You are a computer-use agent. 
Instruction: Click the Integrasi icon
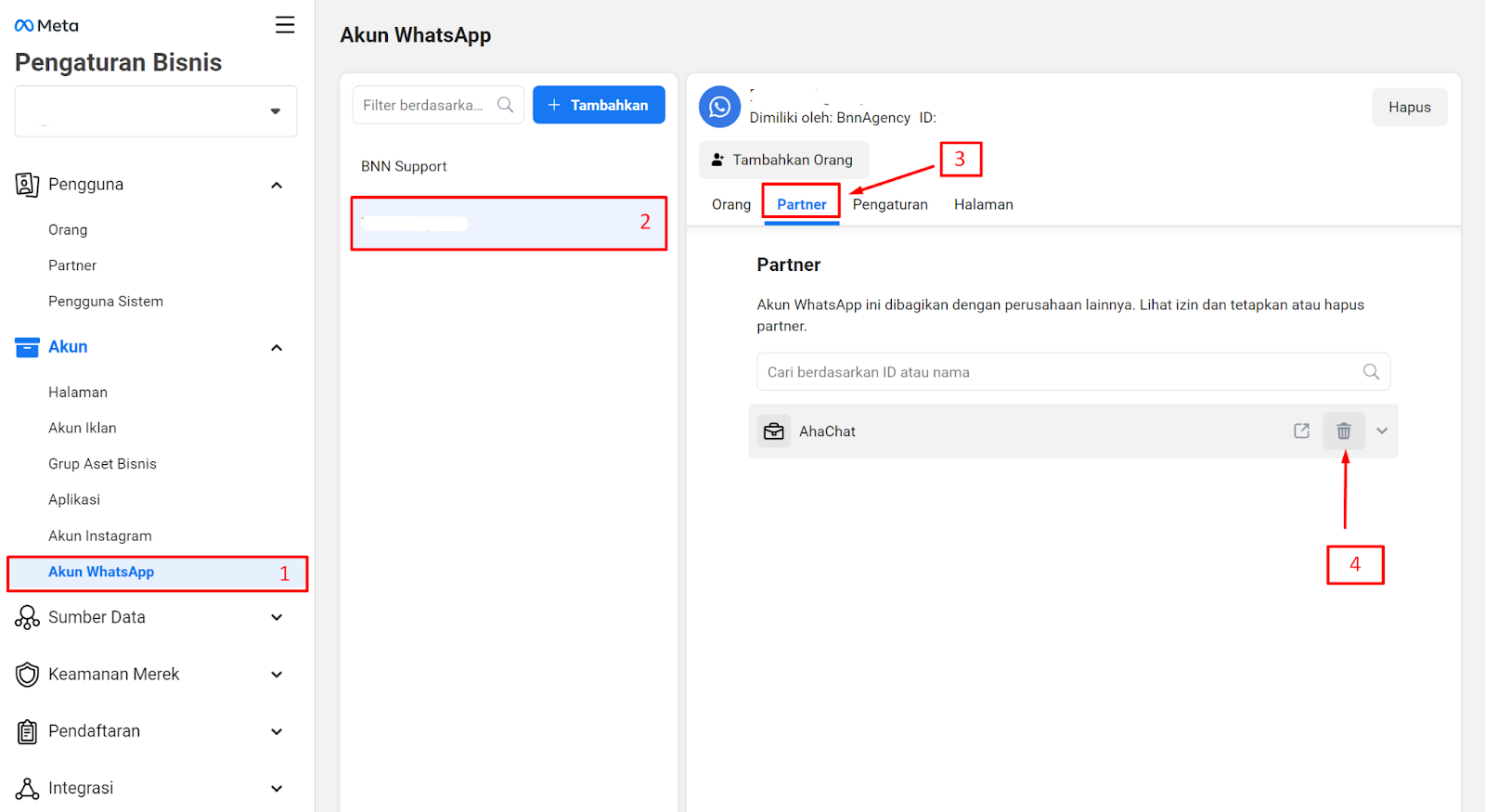click(27, 789)
